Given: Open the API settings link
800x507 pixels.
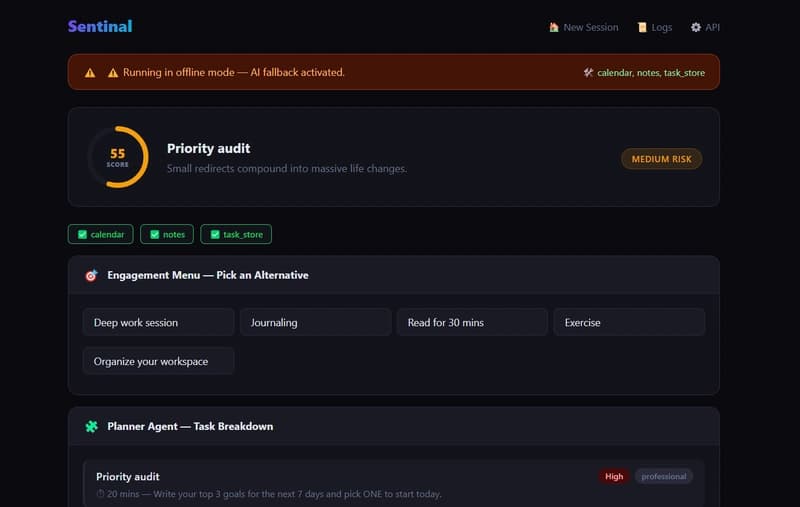Looking at the screenshot, I should pyautogui.click(x=705, y=28).
